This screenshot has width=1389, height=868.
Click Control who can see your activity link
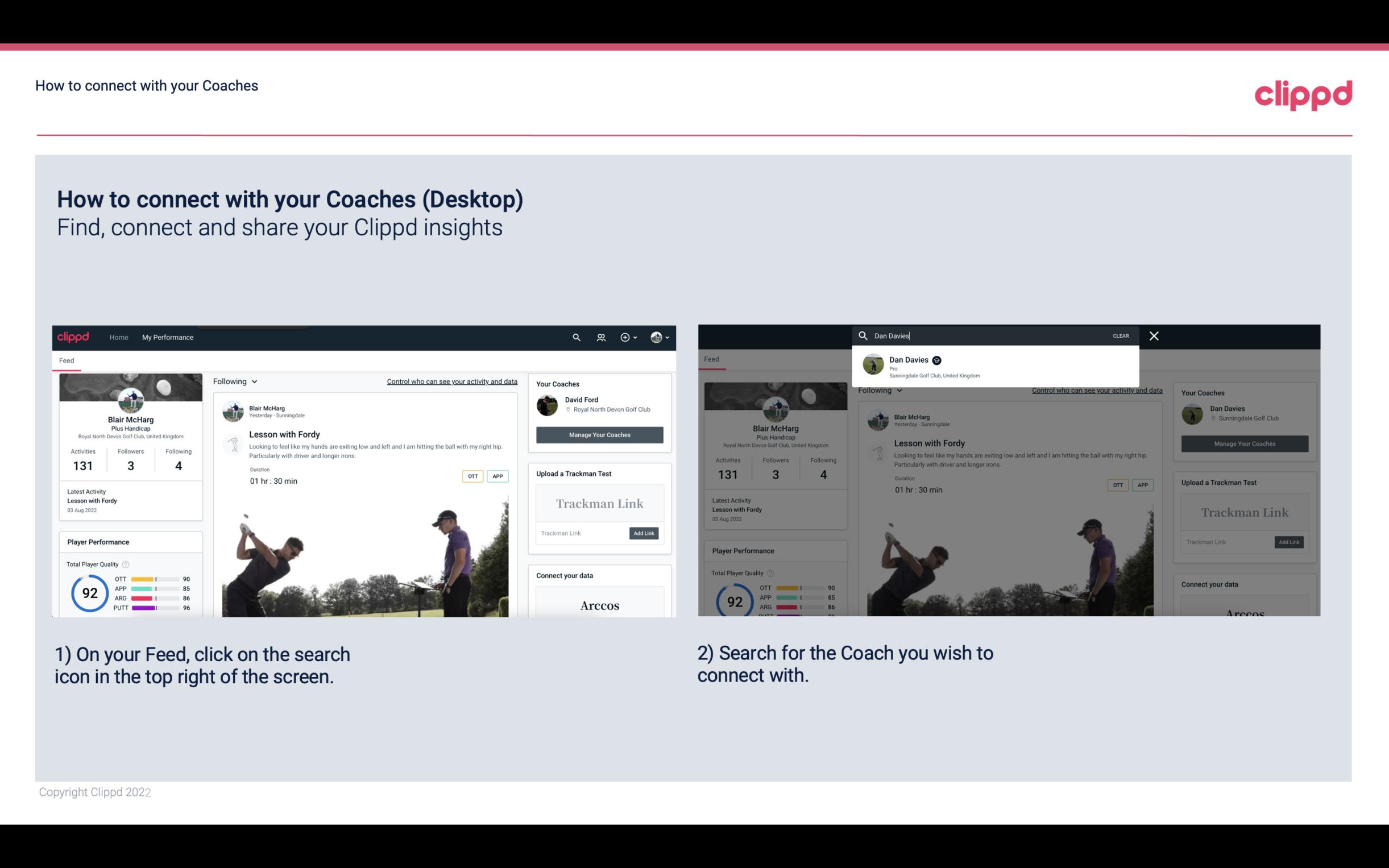453,381
